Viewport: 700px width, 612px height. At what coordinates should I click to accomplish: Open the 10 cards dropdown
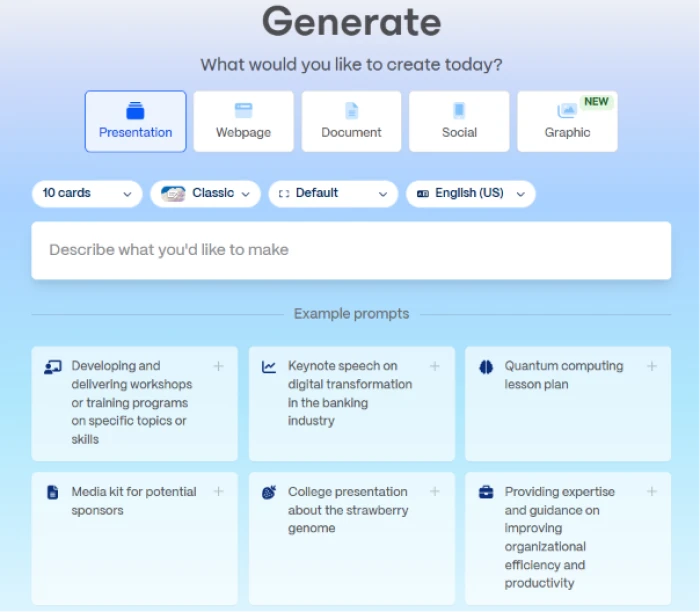click(x=87, y=193)
